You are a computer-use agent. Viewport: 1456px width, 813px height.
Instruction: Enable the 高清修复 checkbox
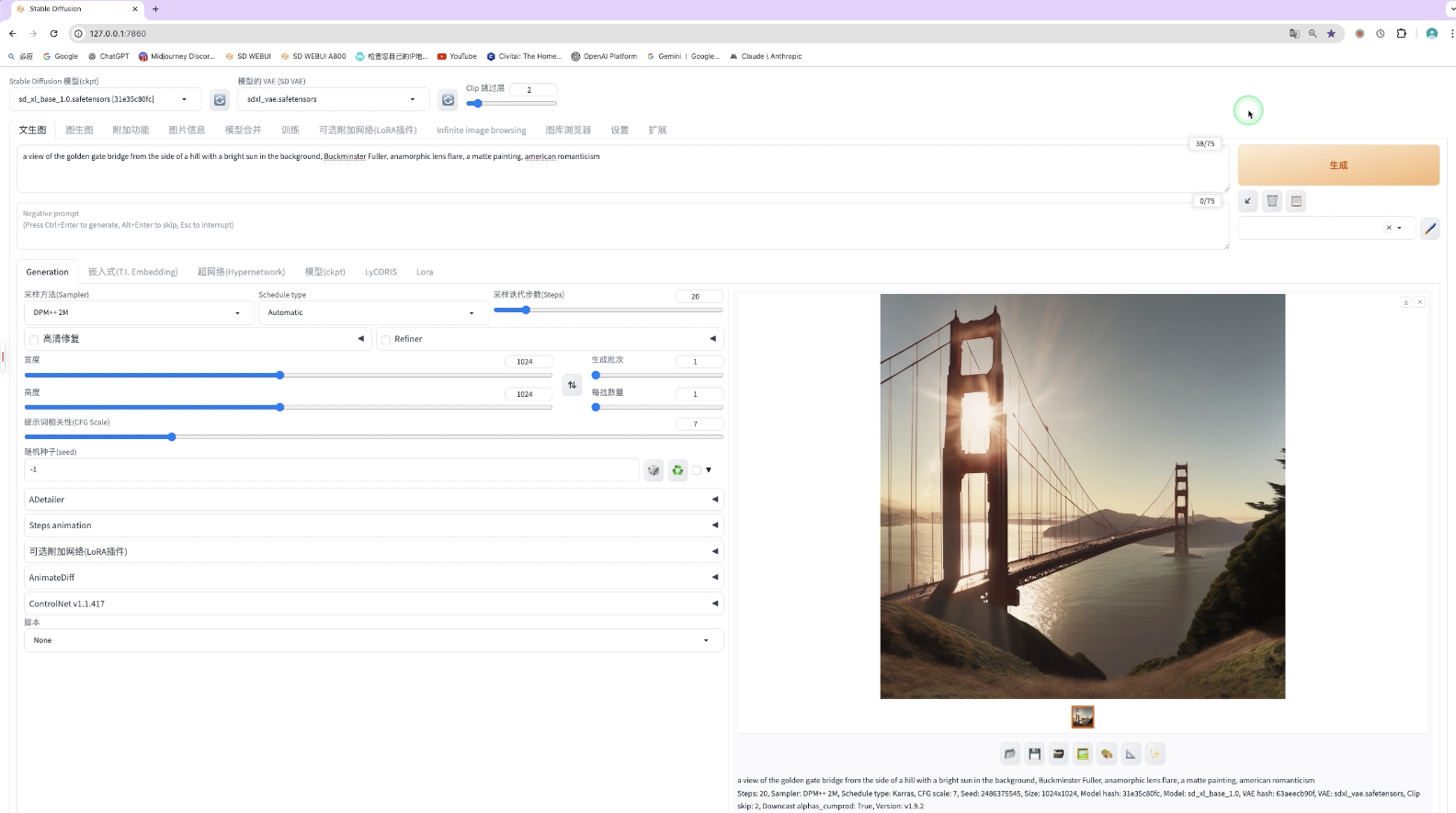point(34,340)
